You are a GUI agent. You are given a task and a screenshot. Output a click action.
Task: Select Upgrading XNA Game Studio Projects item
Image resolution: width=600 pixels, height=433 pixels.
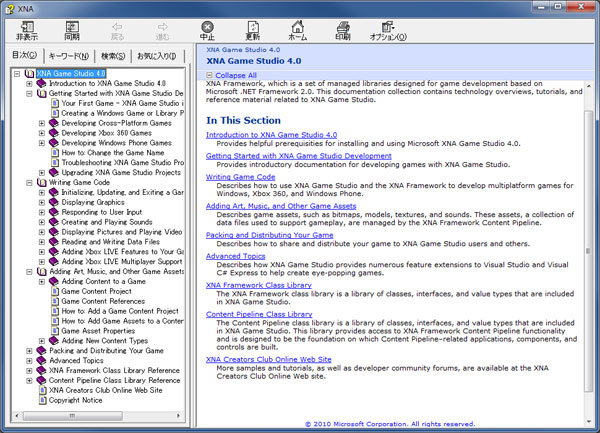click(x=121, y=173)
